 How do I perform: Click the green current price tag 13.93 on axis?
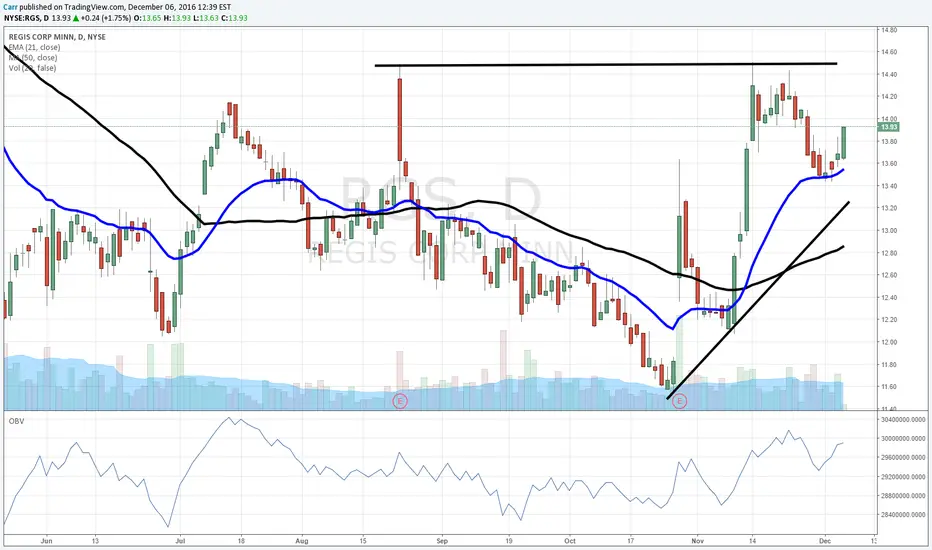pos(889,127)
